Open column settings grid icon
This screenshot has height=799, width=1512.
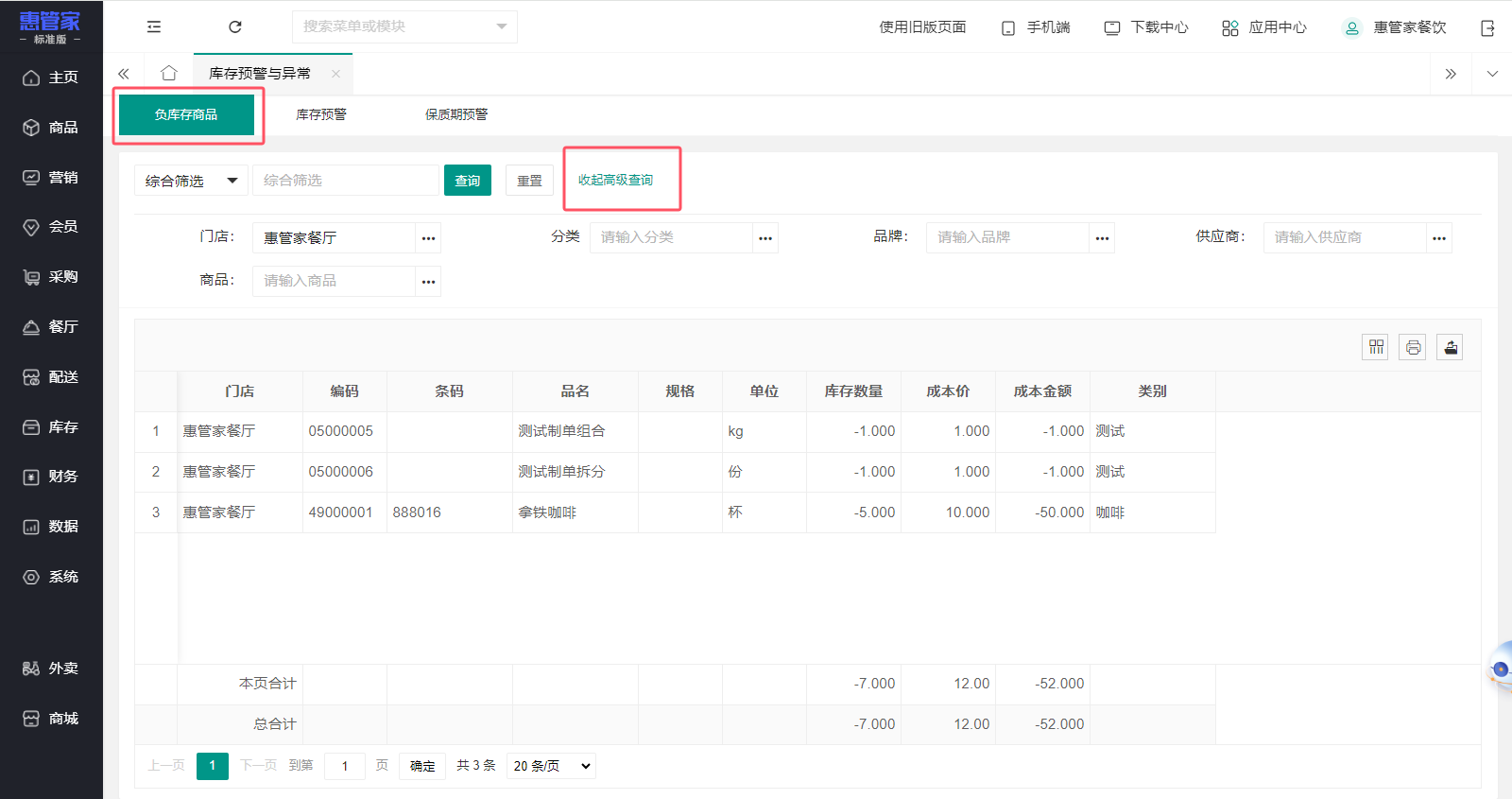(x=1375, y=347)
